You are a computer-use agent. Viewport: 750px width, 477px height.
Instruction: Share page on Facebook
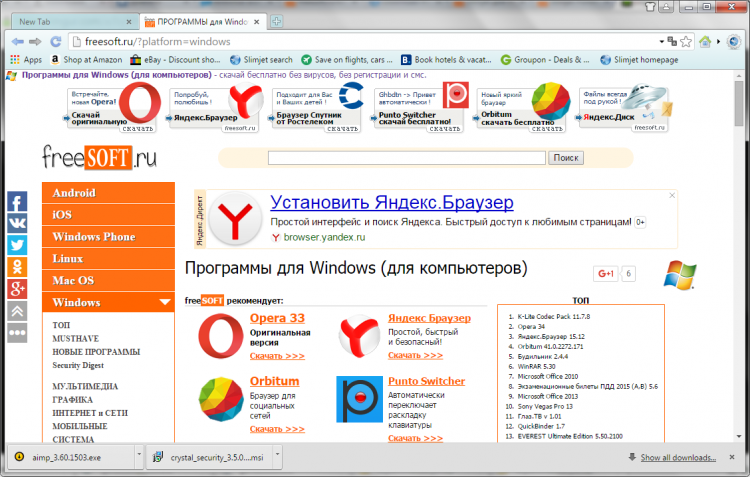17,201
